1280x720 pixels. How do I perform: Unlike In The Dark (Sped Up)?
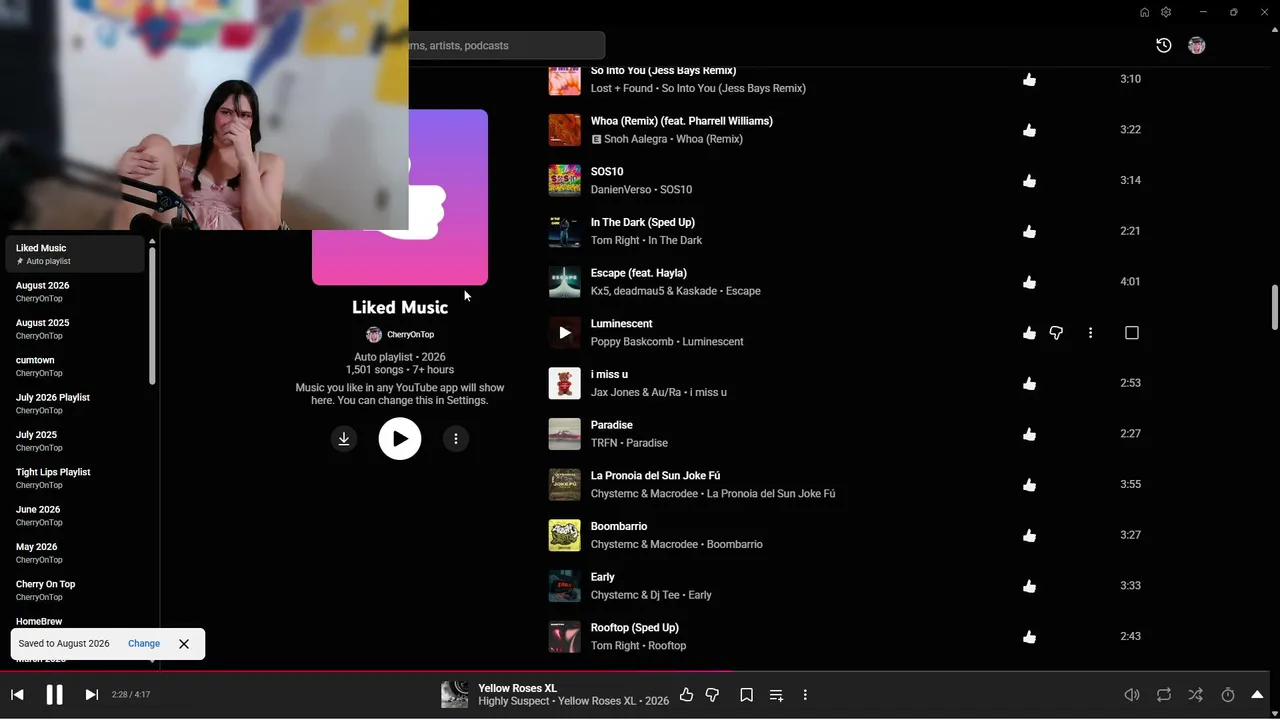click(1029, 231)
